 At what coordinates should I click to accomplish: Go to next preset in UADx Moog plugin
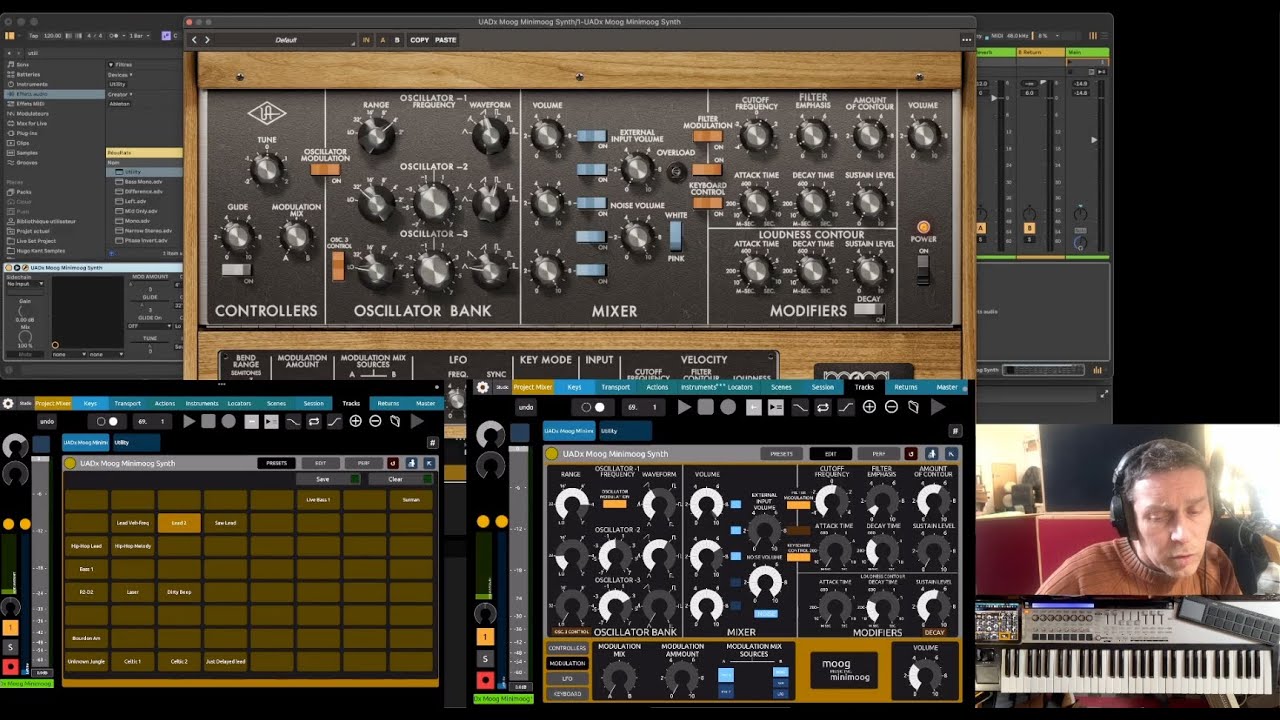(207, 40)
